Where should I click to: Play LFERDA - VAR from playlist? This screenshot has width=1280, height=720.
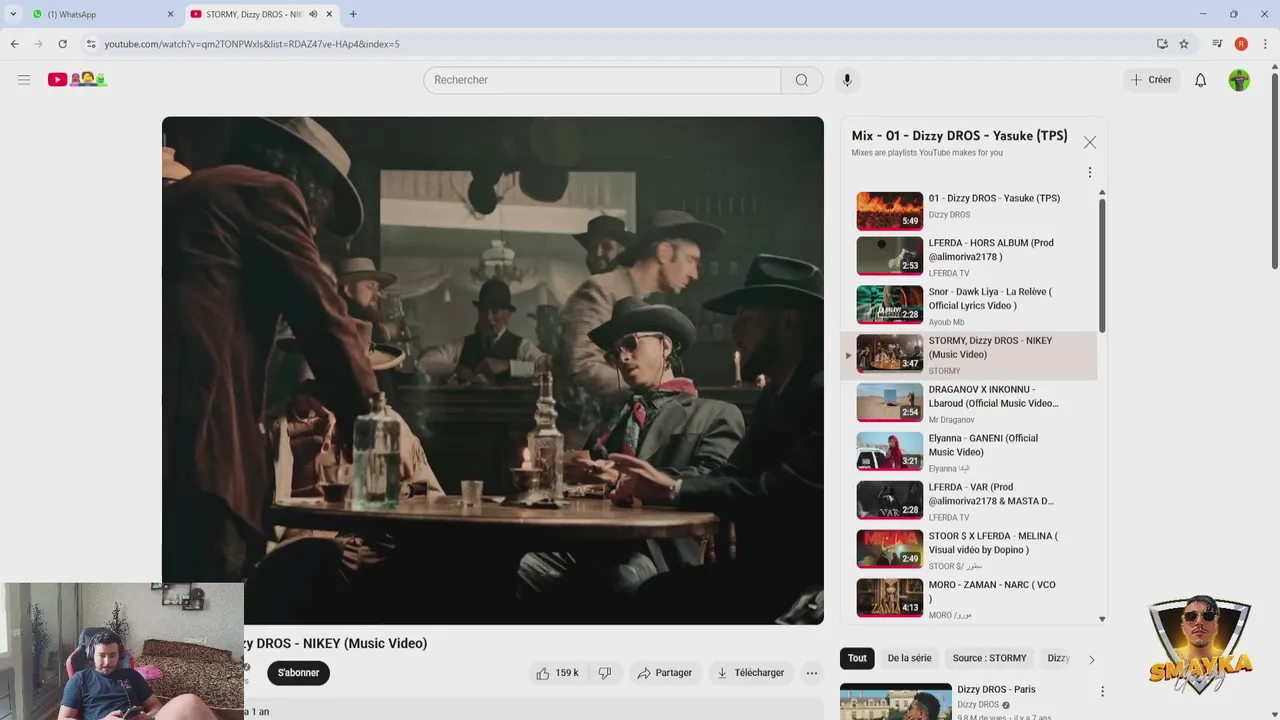(x=968, y=502)
